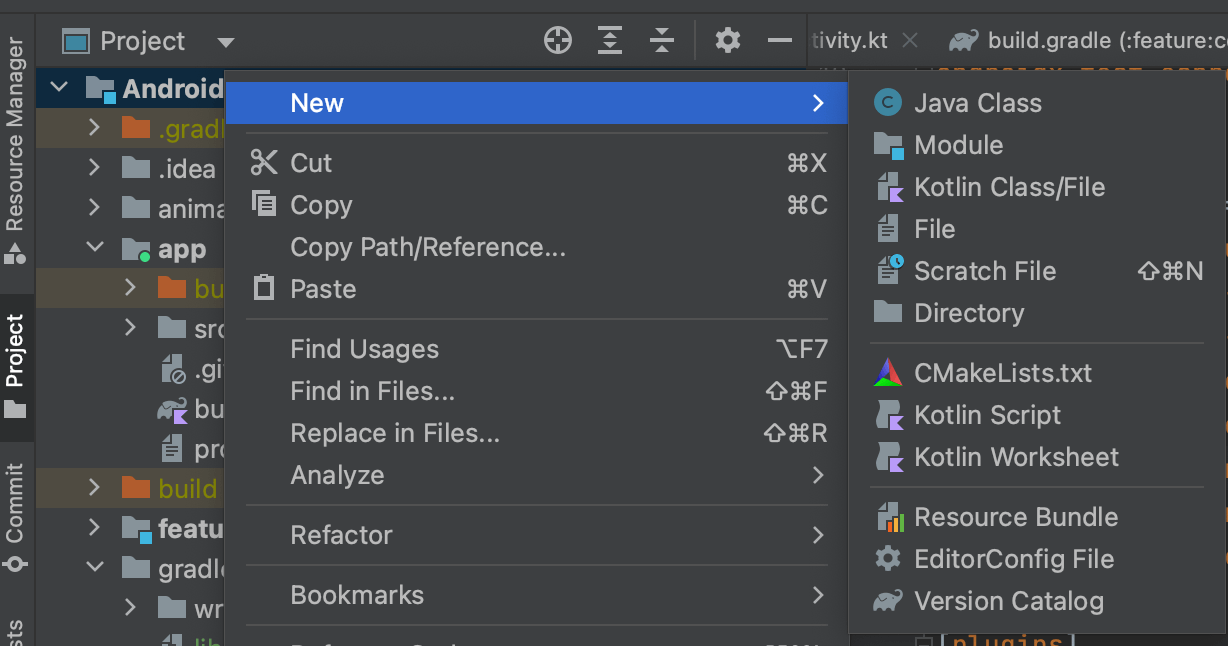Select the Project view title label
The height and width of the screenshot is (646, 1228).
click(x=143, y=41)
